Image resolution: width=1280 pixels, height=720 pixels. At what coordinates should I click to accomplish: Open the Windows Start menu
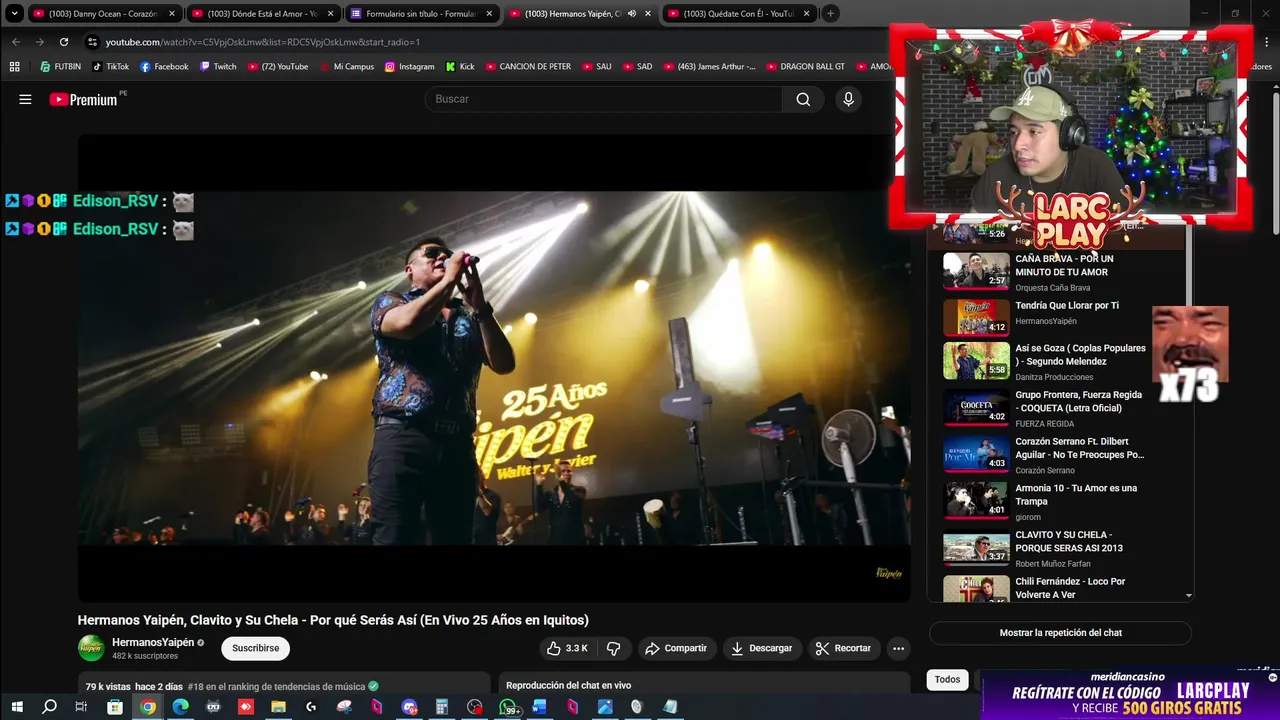tap(16, 707)
